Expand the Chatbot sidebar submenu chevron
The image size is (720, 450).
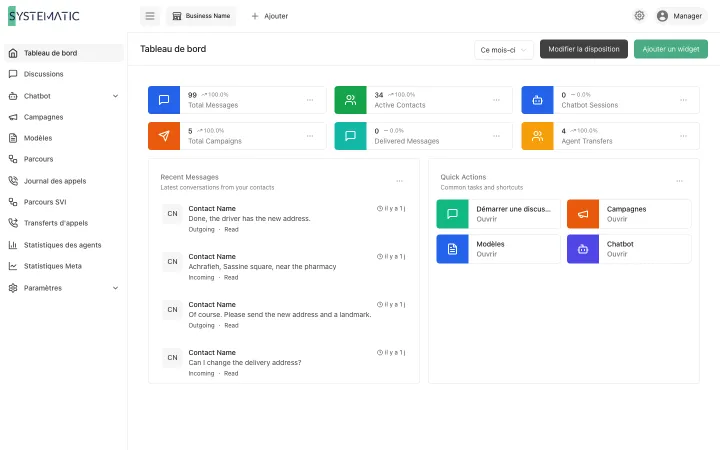(x=115, y=96)
